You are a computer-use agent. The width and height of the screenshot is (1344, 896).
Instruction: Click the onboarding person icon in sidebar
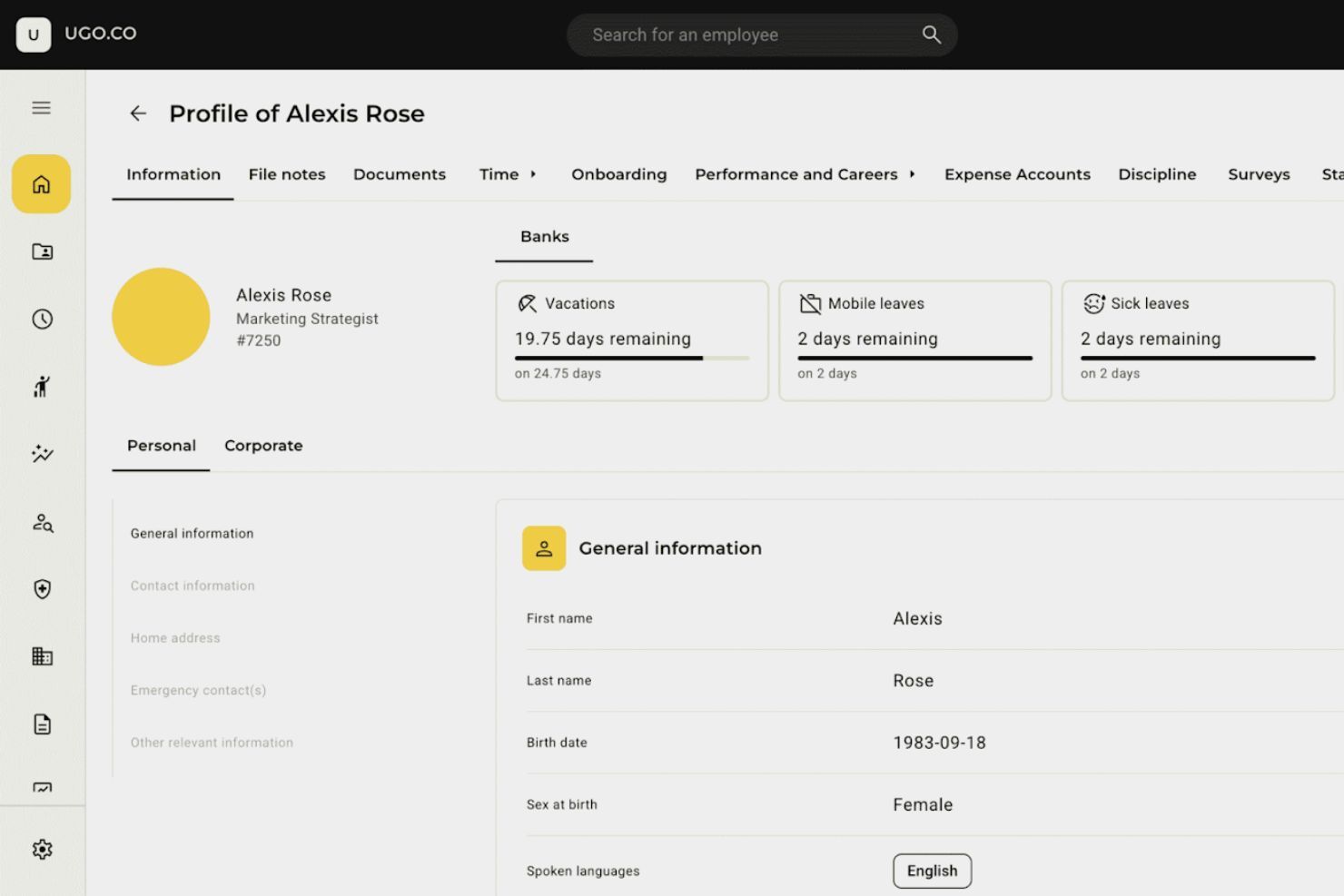coord(41,386)
